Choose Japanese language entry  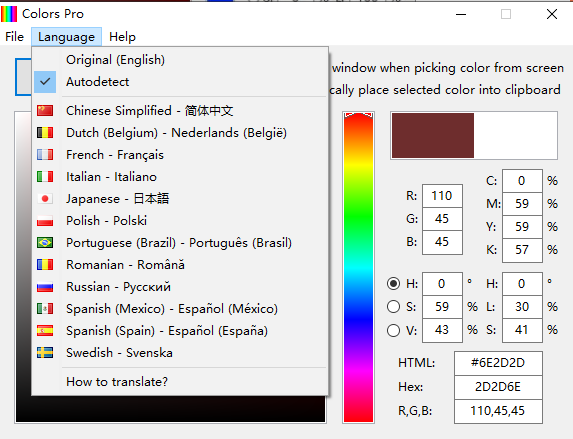coord(180,198)
